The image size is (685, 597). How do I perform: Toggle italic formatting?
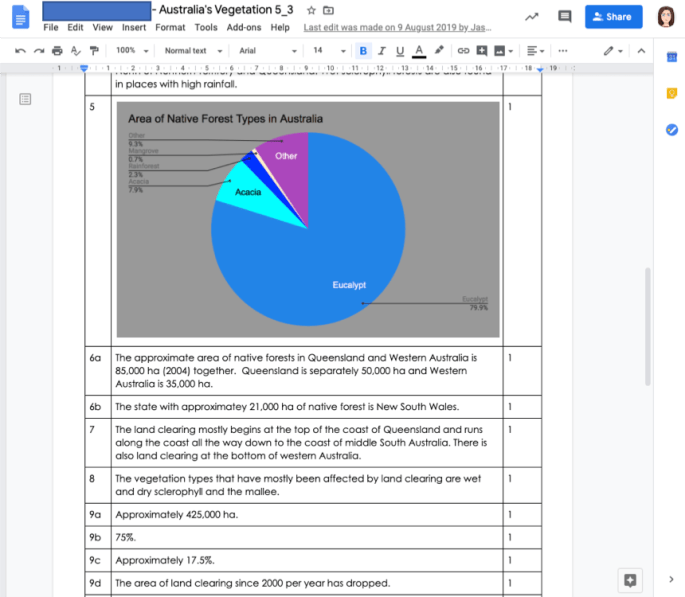click(381, 51)
